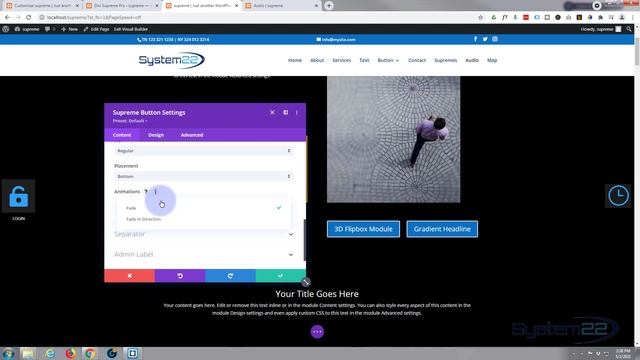Open the About nav link
The width and height of the screenshot is (640, 360).
(x=317, y=60)
